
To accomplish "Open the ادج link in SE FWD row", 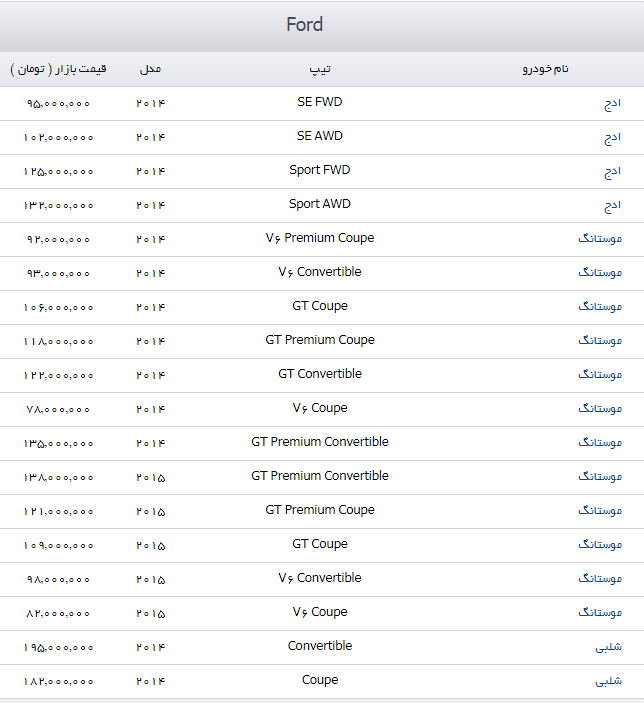I will [x=612, y=104].
